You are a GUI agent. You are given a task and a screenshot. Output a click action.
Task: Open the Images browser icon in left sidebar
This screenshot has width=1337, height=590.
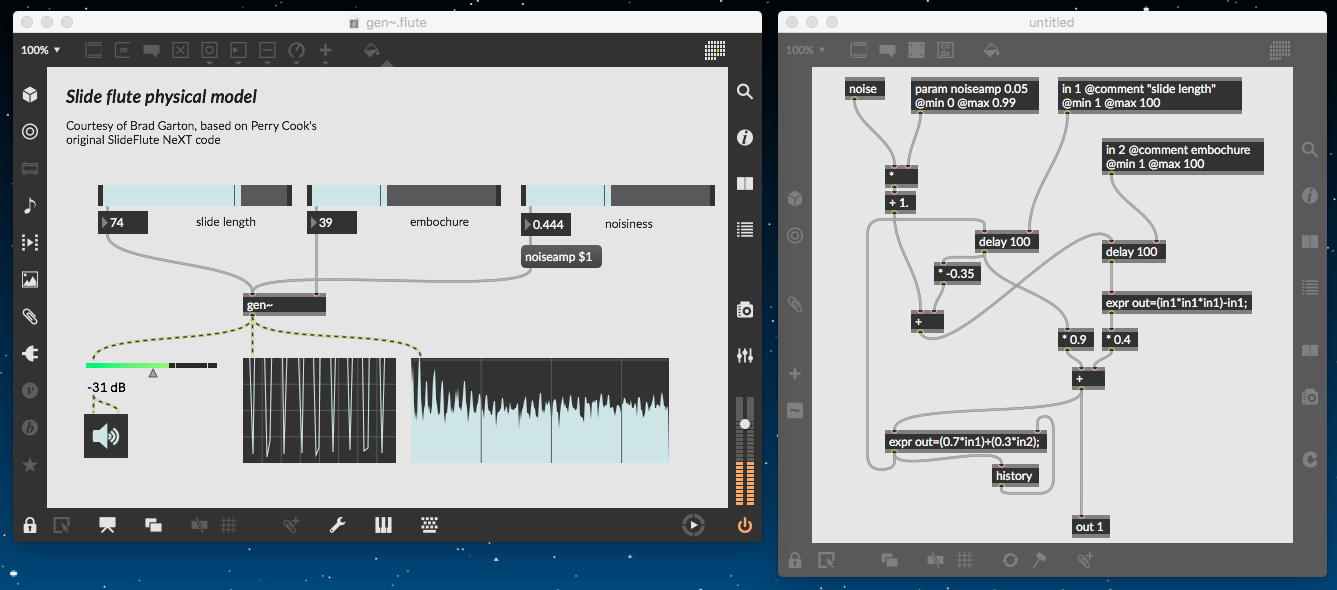30,280
